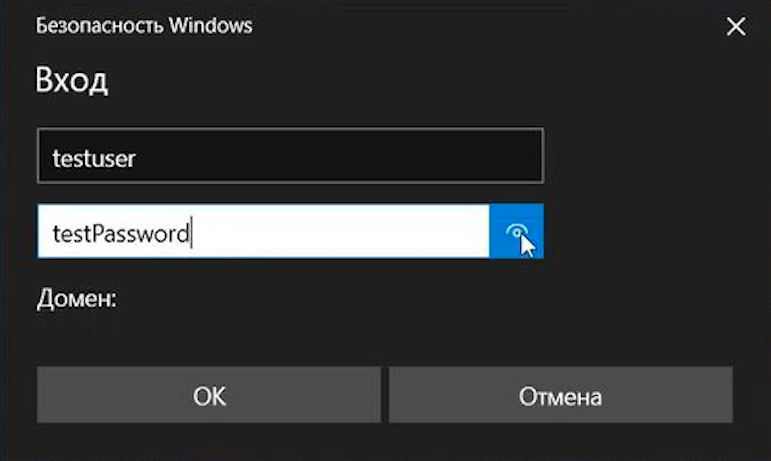Click the username field containing testuser
Screen dimensions: 771x461
pos(290,156)
